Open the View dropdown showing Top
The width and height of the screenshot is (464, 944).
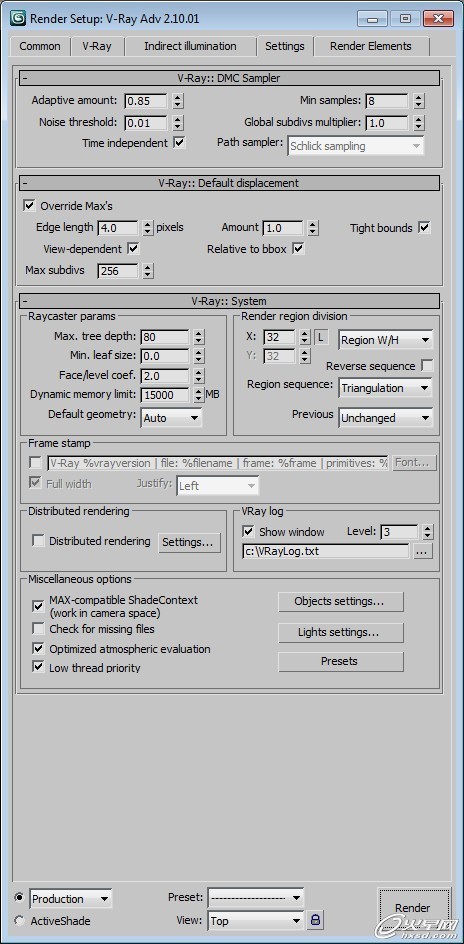pyautogui.click(x=256, y=920)
